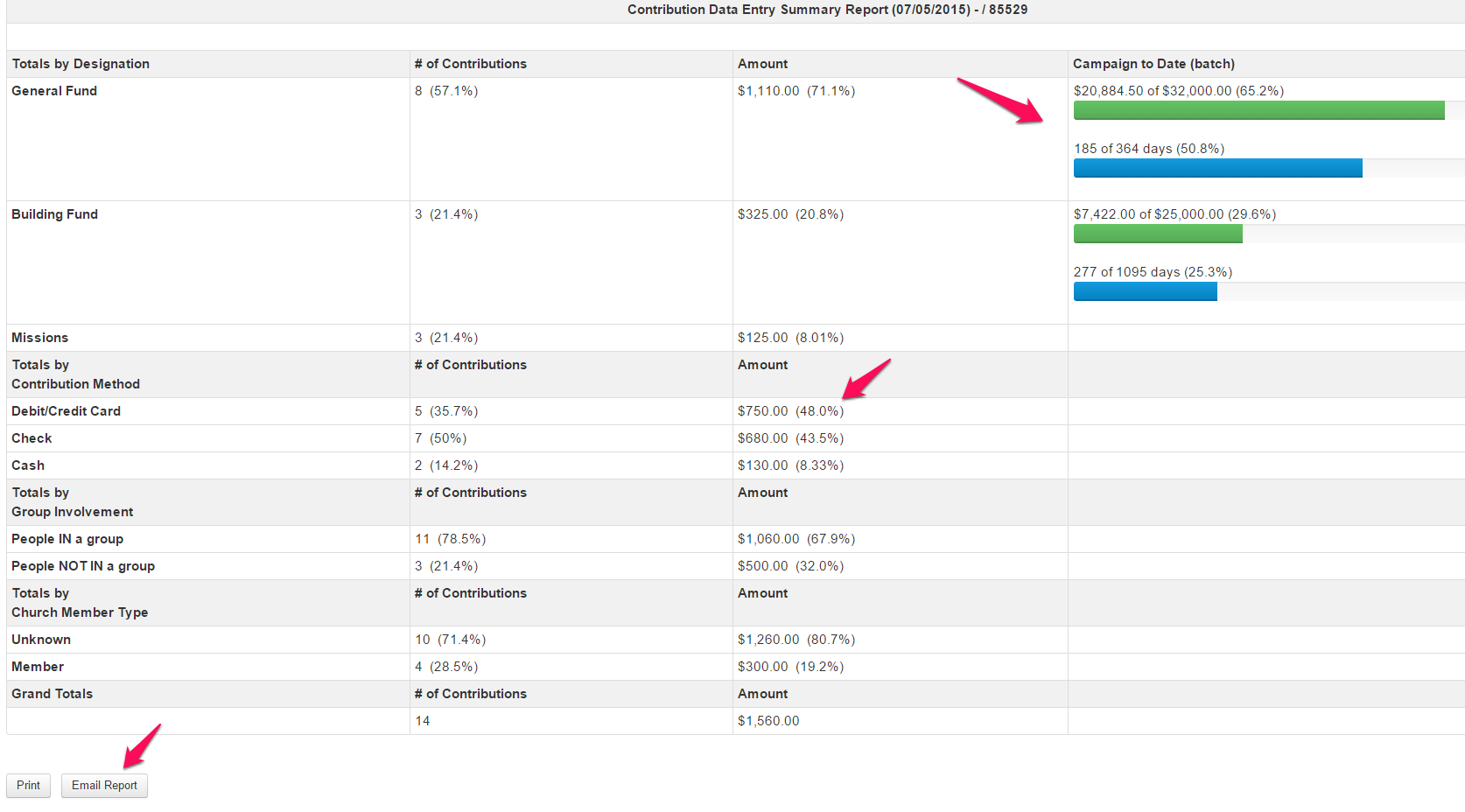Click Building Fund days elapsed progress bar

[1269, 291]
